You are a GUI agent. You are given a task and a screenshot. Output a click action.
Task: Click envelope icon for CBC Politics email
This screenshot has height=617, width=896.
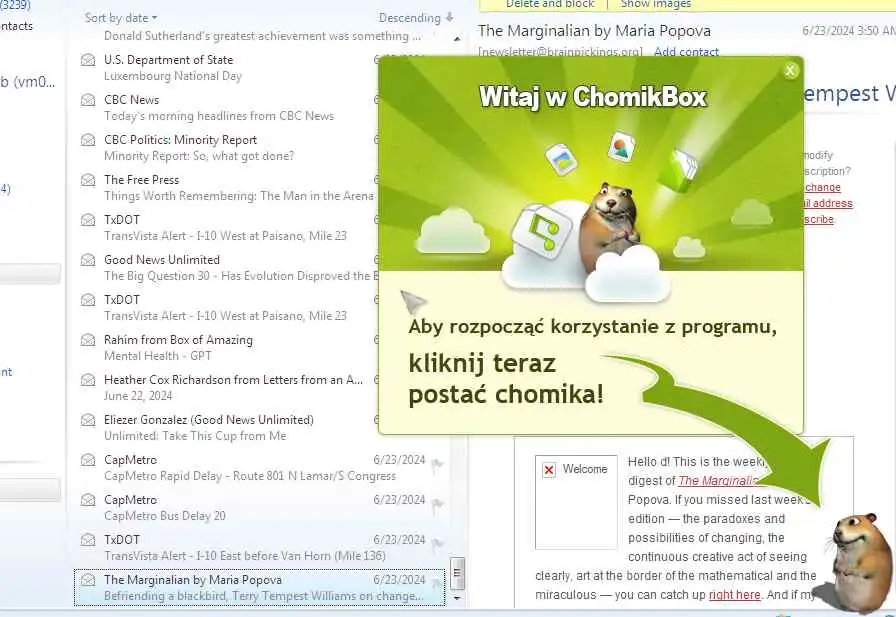tap(88, 140)
